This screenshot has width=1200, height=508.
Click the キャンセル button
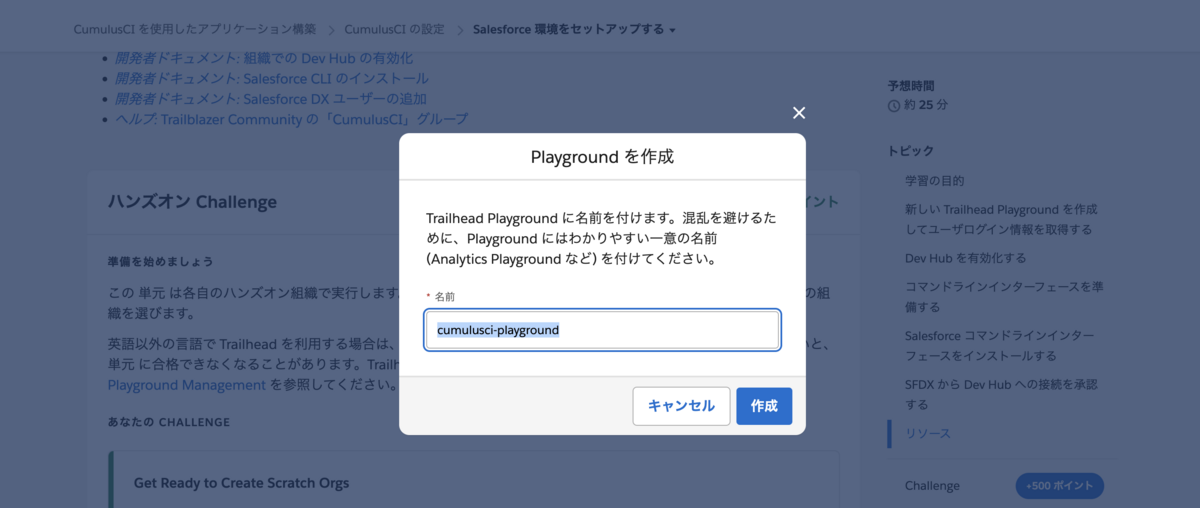[x=681, y=406]
